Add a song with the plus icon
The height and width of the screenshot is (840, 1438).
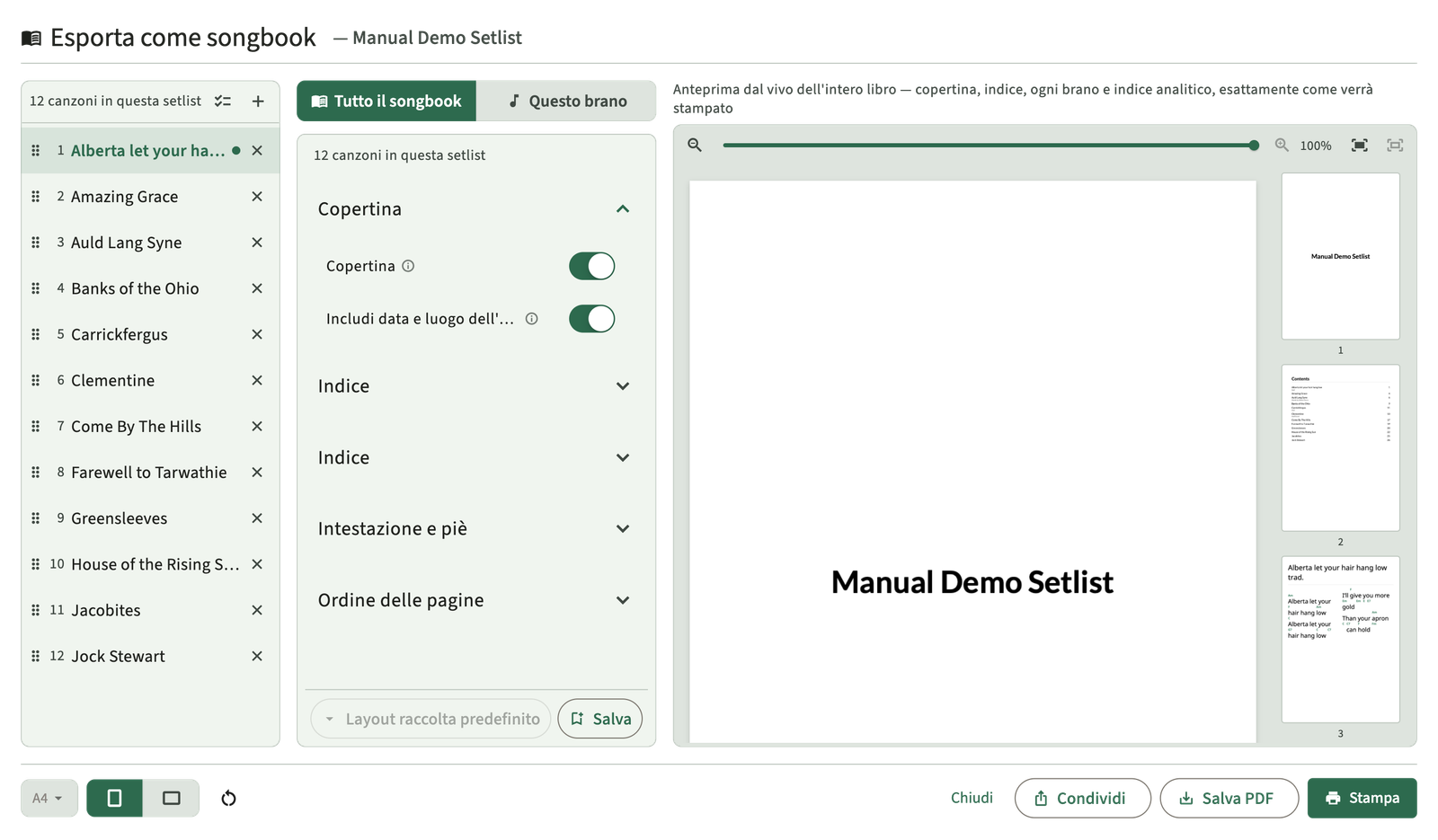point(258,102)
